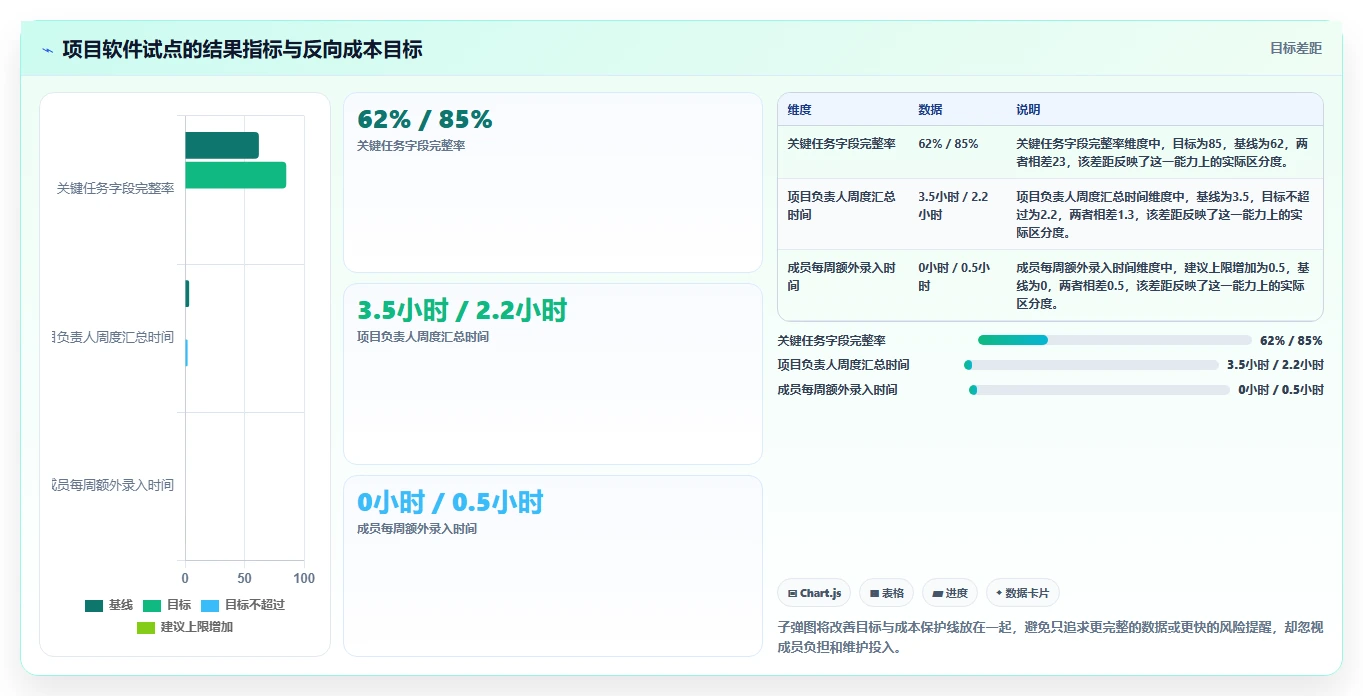Click the chart axis label 关键任务字段完整率
This screenshot has height=696, width=1363.
(115, 188)
